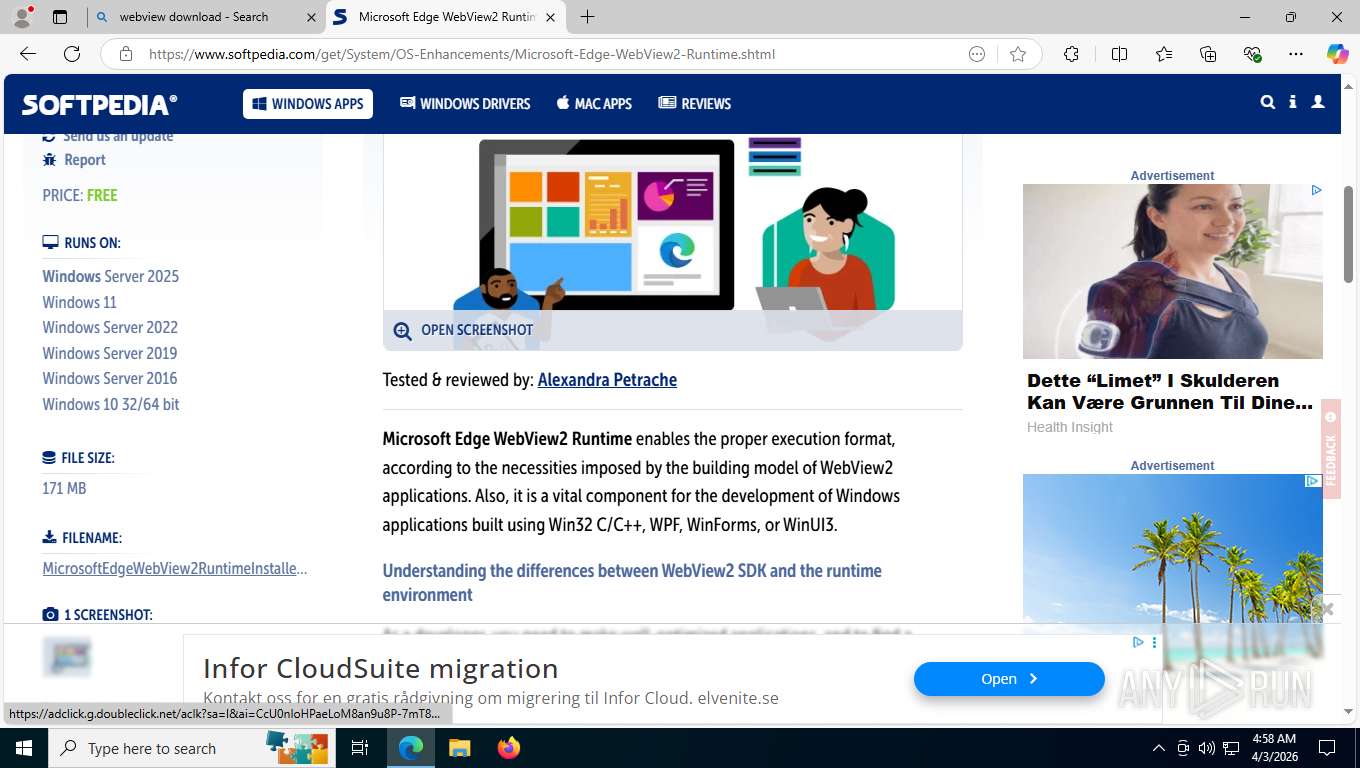1360x768 pixels.
Task: Open the small screenshot thumbnail
Action: [67, 656]
